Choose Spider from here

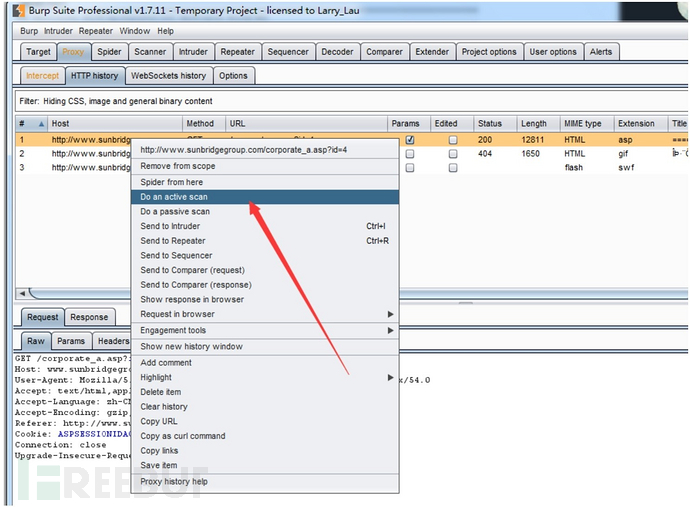pyautogui.click(x=265, y=182)
